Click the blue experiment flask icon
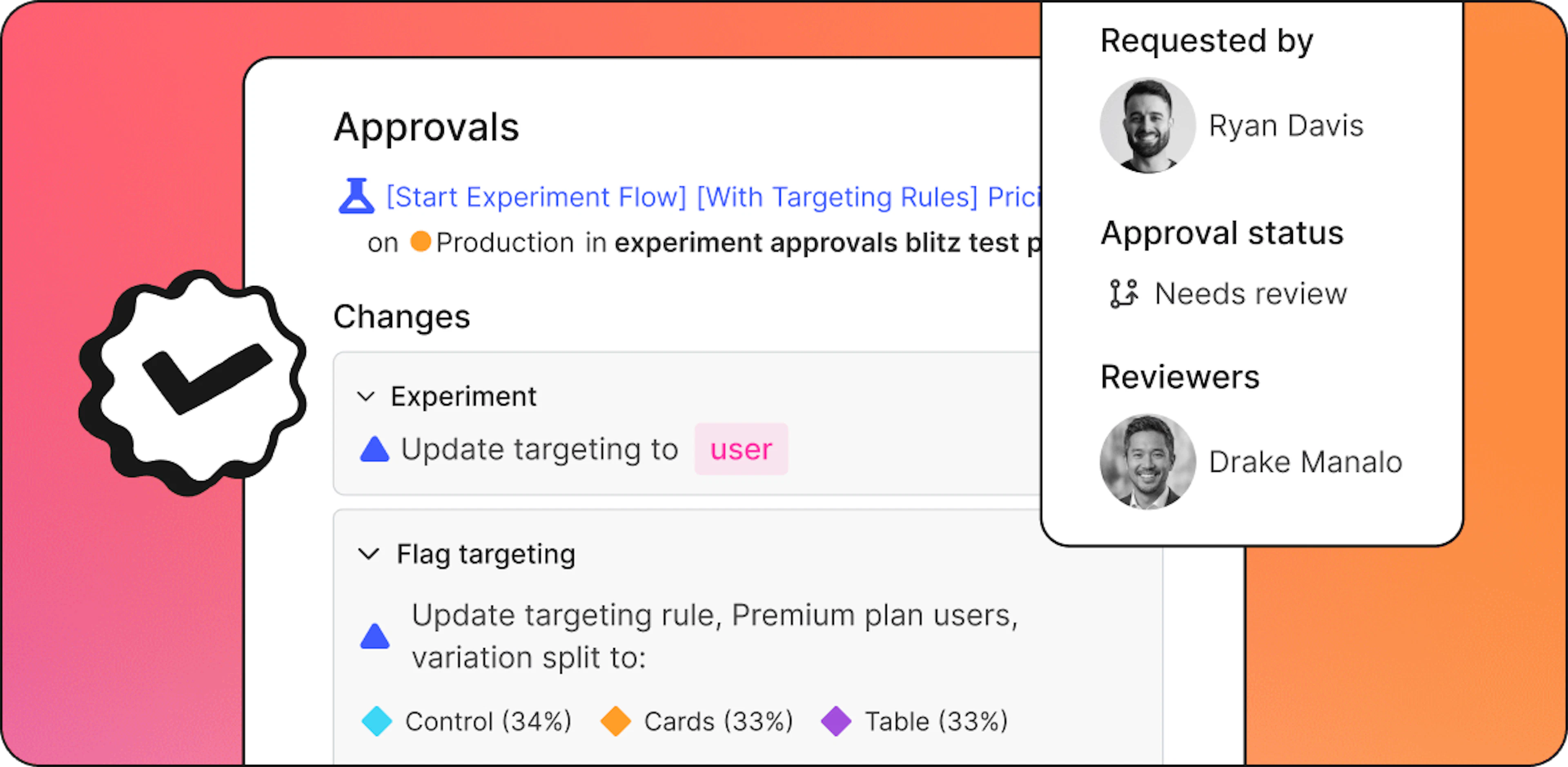This screenshot has width=1568, height=767. (x=356, y=195)
